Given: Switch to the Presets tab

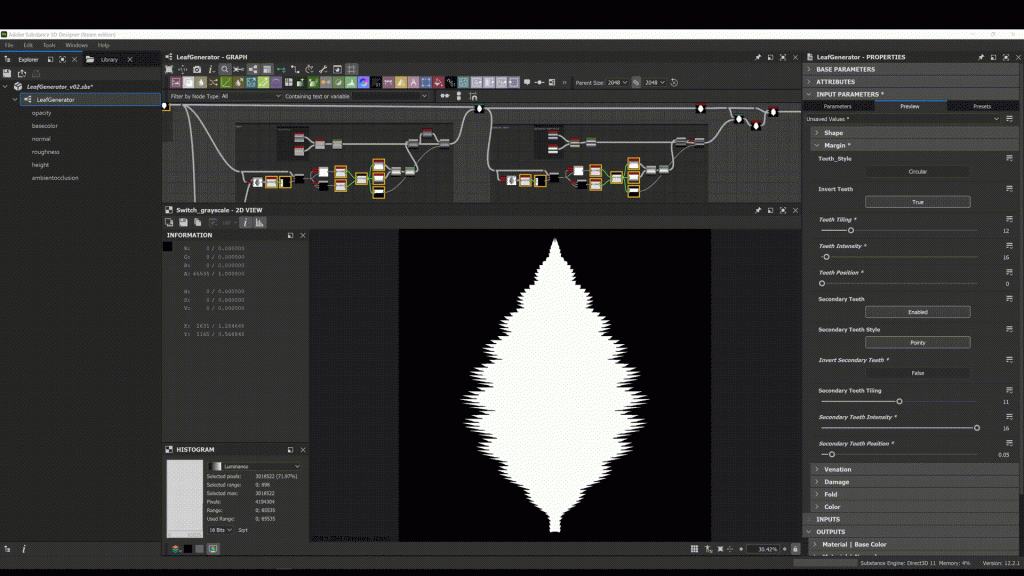Looking at the screenshot, I should [982, 106].
